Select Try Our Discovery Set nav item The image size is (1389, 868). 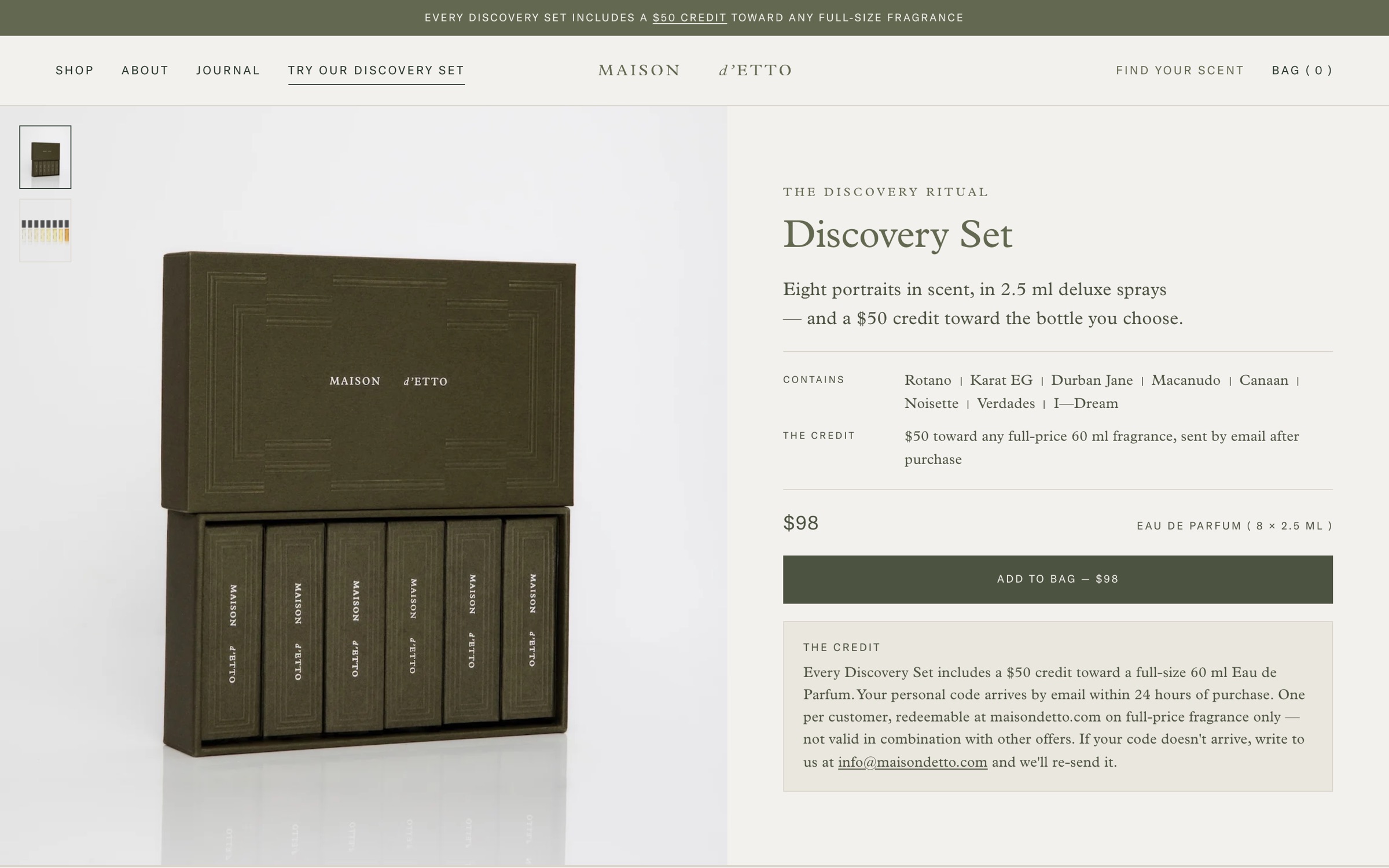(376, 70)
